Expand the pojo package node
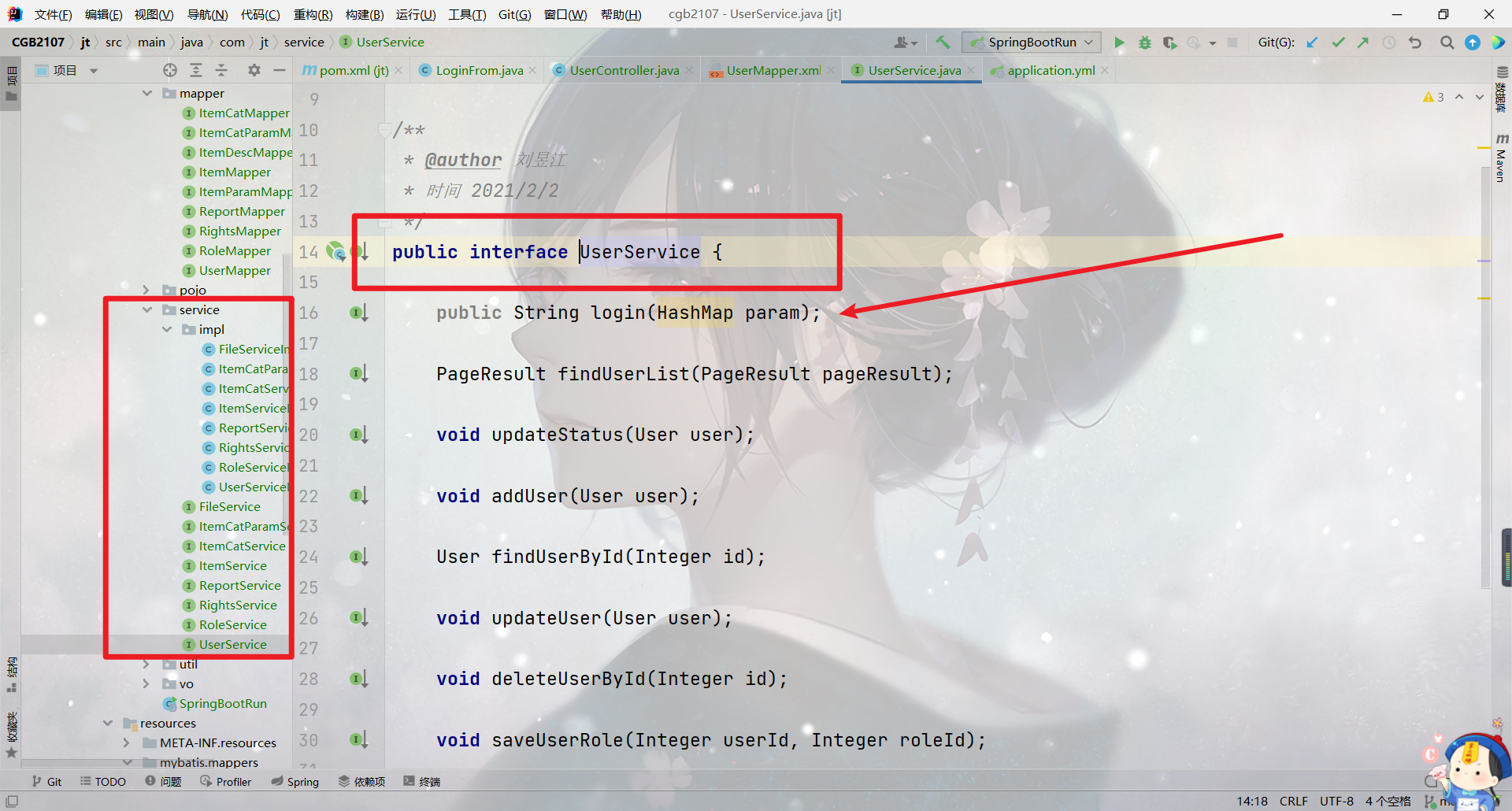This screenshot has width=1512, height=811. pos(146,290)
